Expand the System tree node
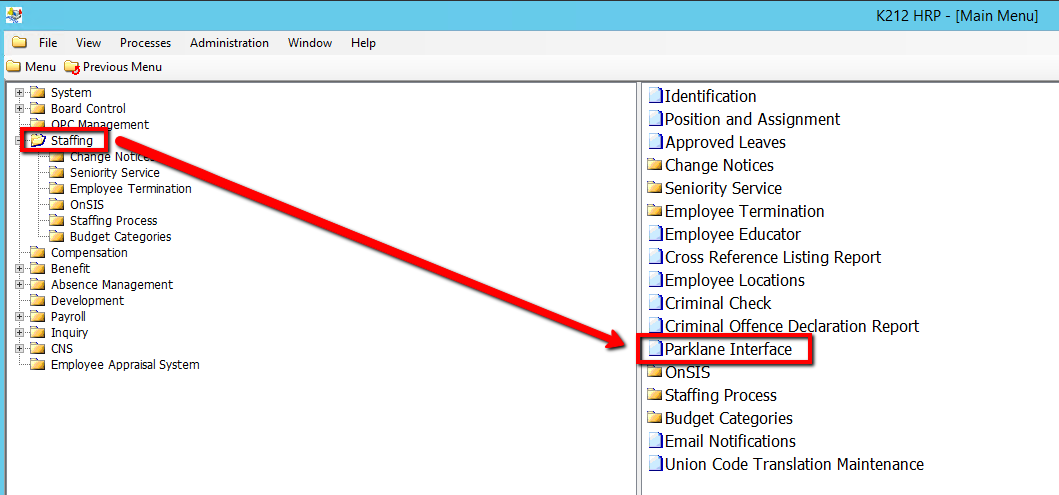 pyautogui.click(x=19, y=93)
